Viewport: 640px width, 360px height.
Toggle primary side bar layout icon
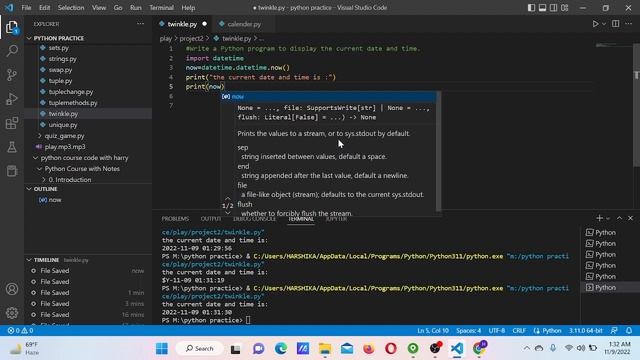coord(531,8)
